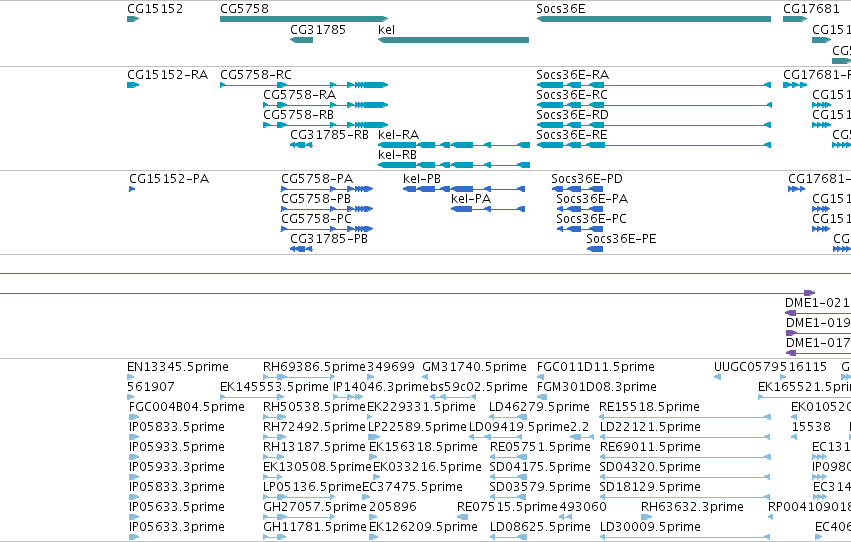Select the CG5758-PC coding glyph

pyautogui.click(x=327, y=229)
